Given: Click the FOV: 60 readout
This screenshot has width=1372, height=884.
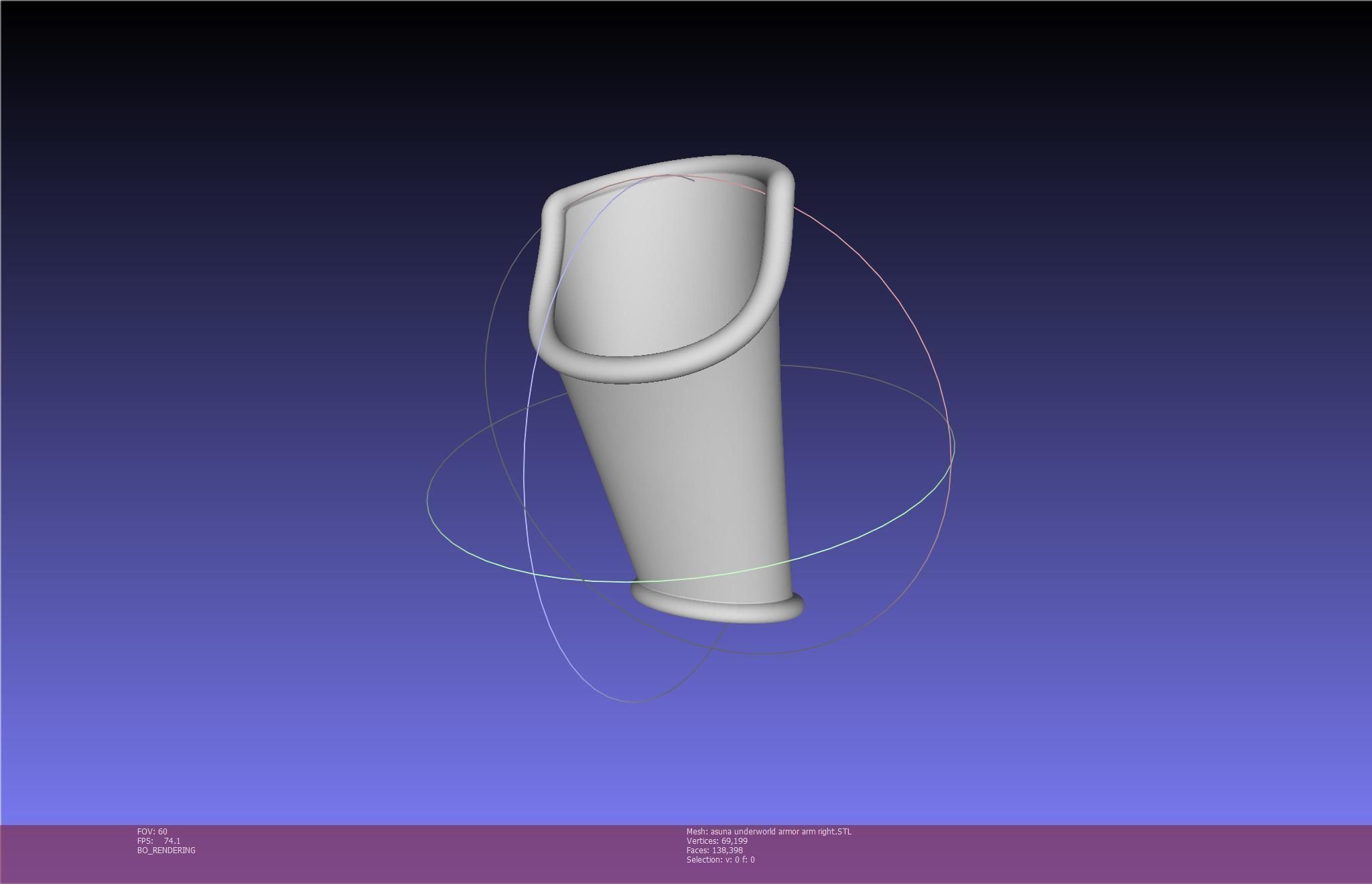Looking at the screenshot, I should click(x=152, y=831).
